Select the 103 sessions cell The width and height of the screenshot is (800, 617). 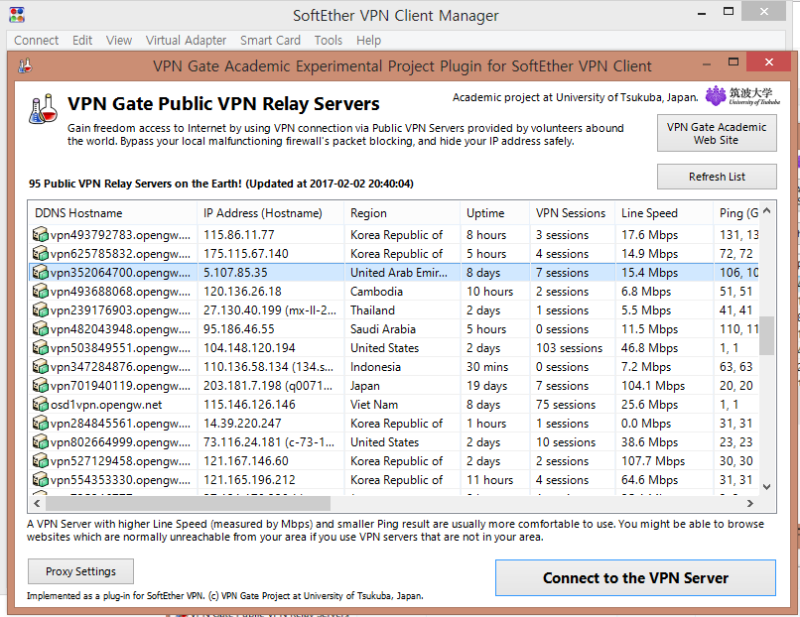[569, 348]
